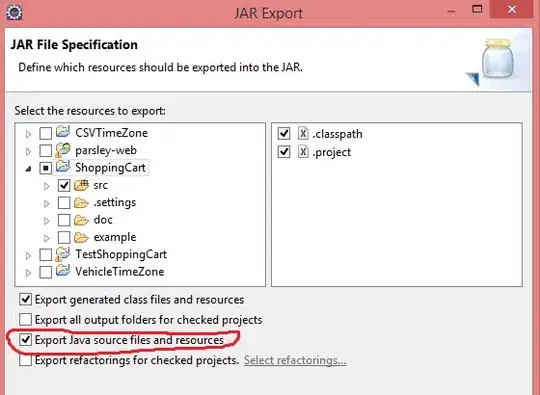The image size is (540, 395).
Task: Click the TestShoppingCart project icon
Action: pos(63,254)
